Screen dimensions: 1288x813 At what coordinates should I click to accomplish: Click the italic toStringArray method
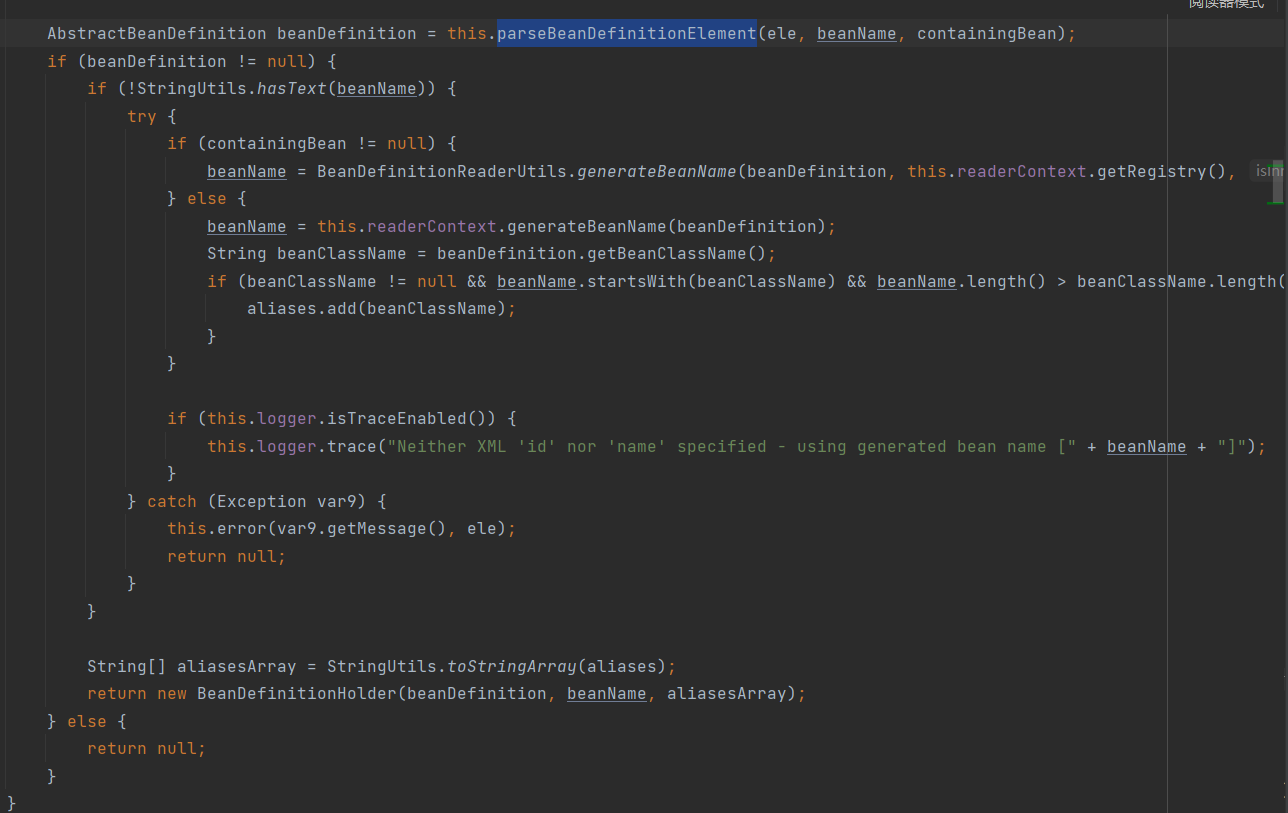click(x=512, y=666)
